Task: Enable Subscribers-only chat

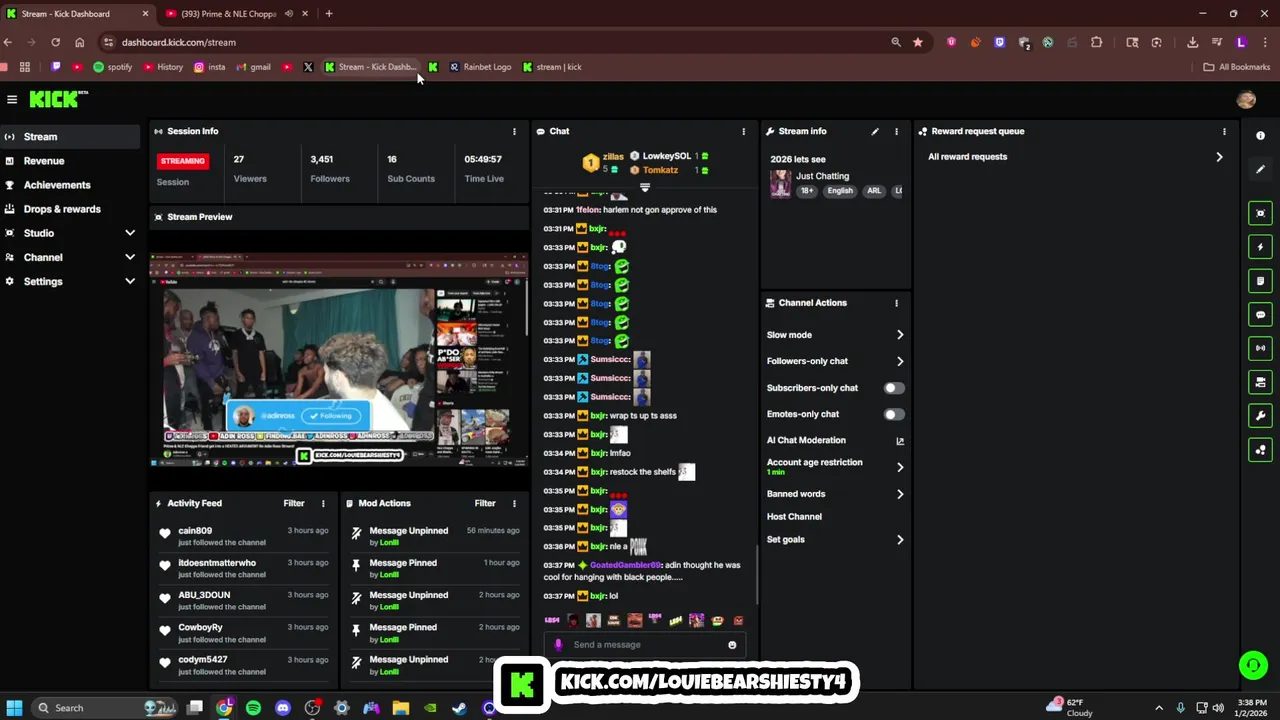Action: (894, 388)
